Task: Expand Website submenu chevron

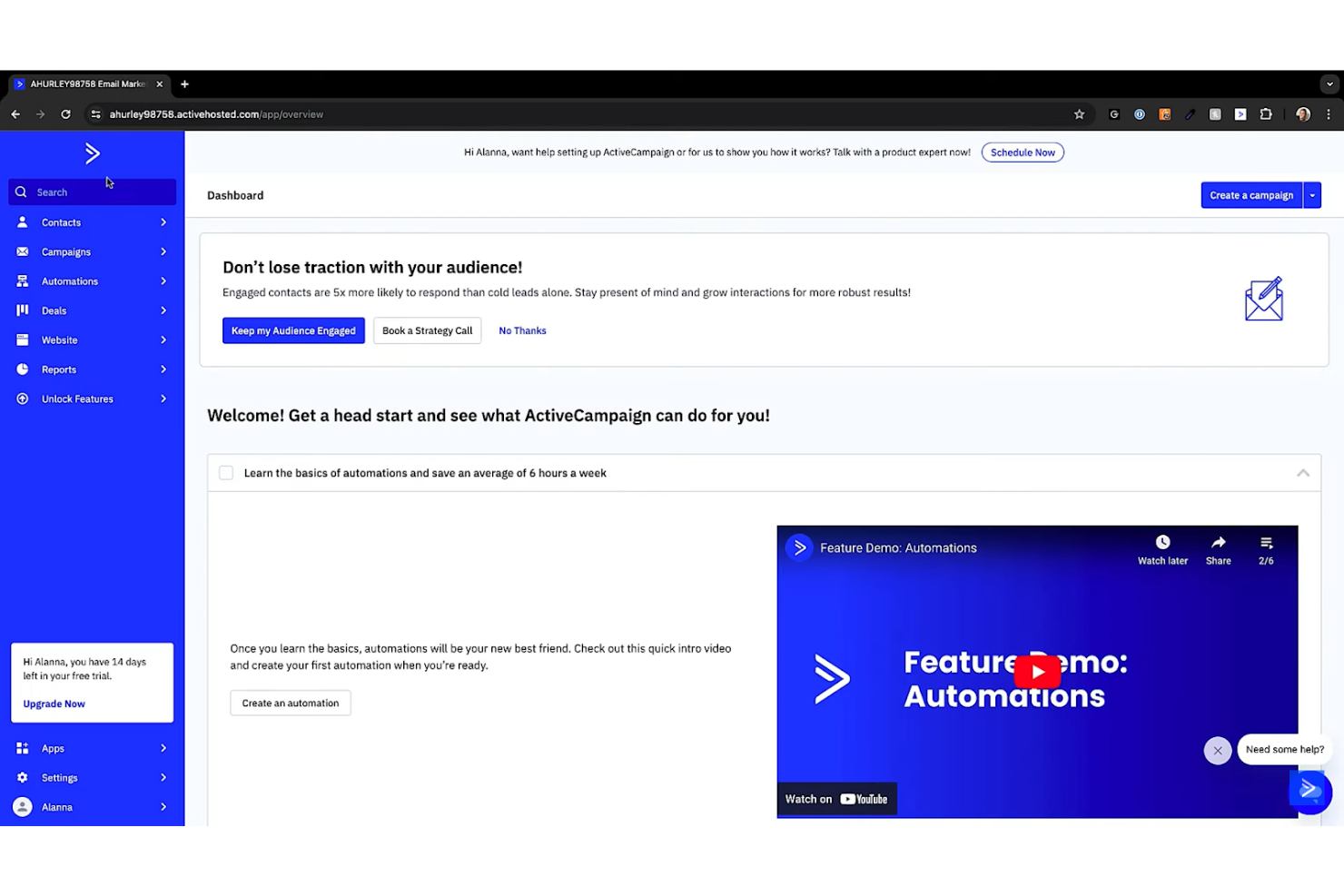Action: click(163, 340)
